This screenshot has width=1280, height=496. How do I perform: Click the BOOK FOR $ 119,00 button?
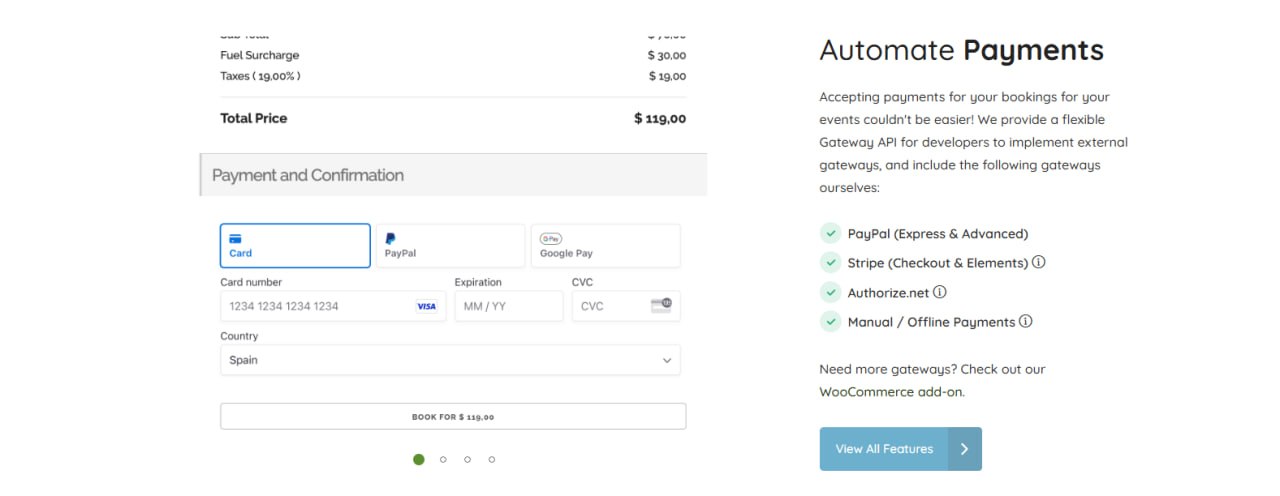[453, 416]
